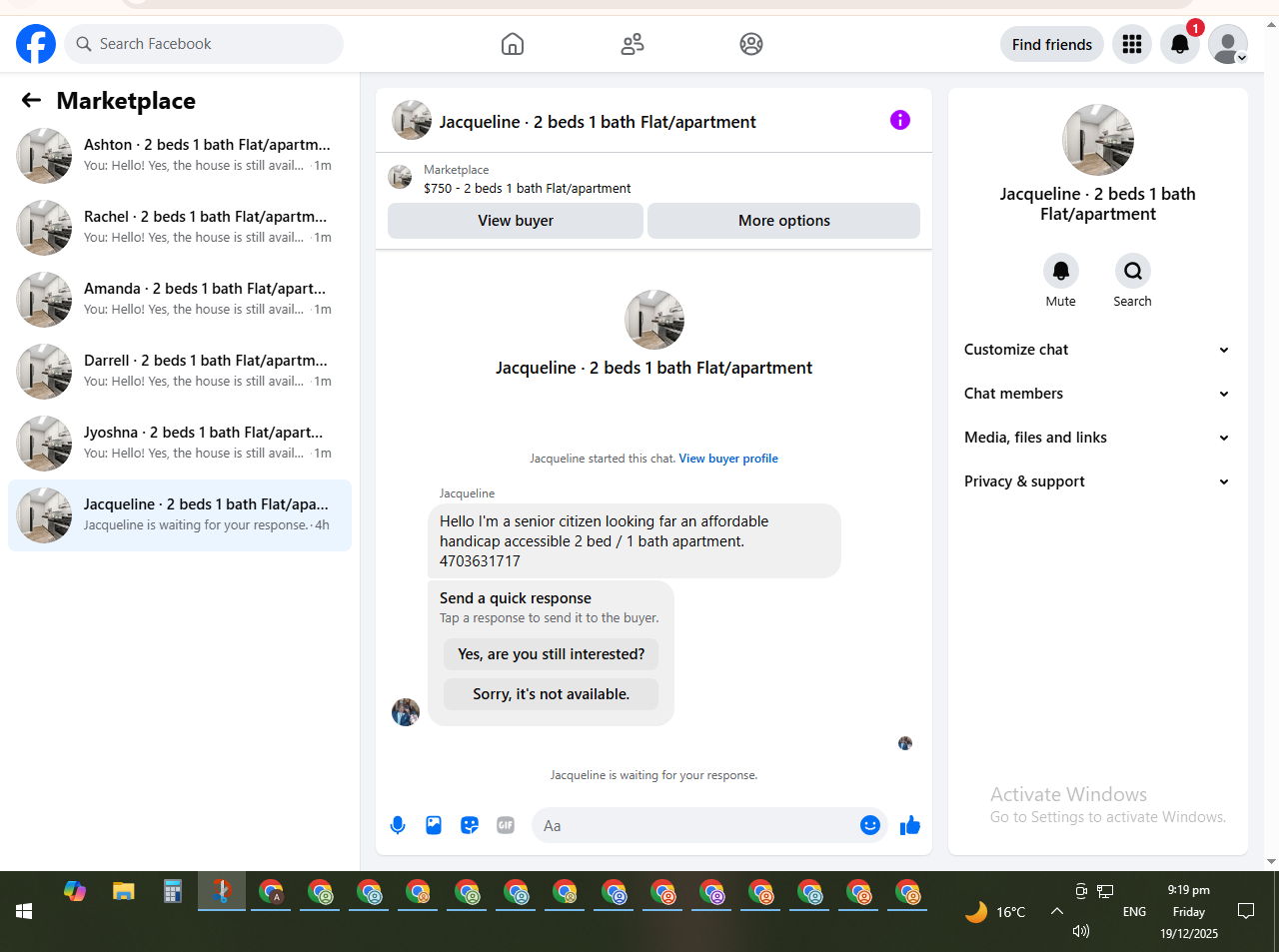Click the large listing photo in right panel
Image resolution: width=1279 pixels, height=952 pixels.
[1098, 140]
